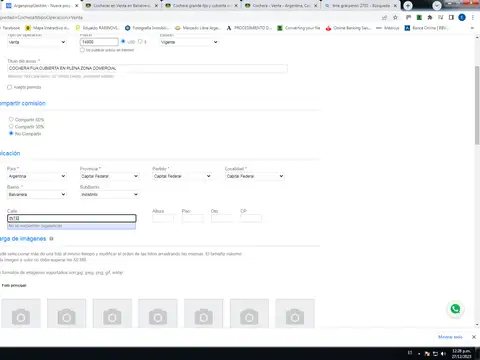This screenshot has height=360, width=480.
Task: Click the tab search chevron button
Action: click(x=437, y=5)
